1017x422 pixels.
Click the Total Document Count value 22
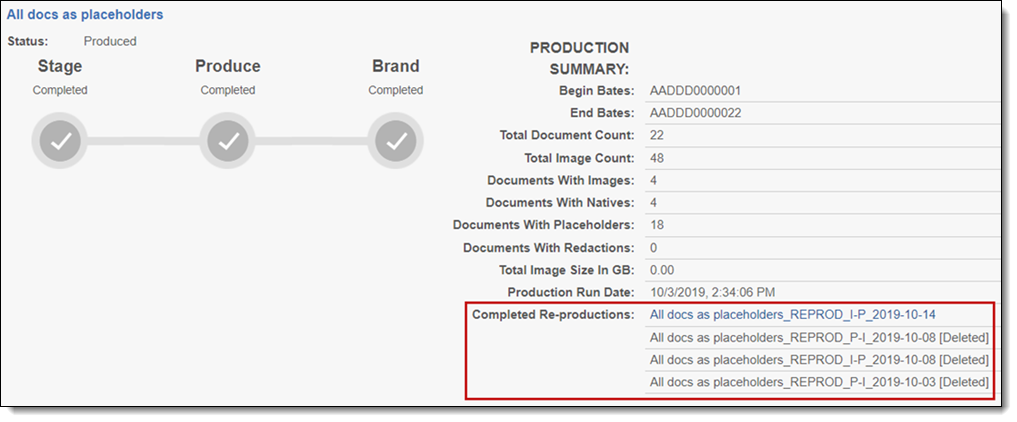point(657,135)
